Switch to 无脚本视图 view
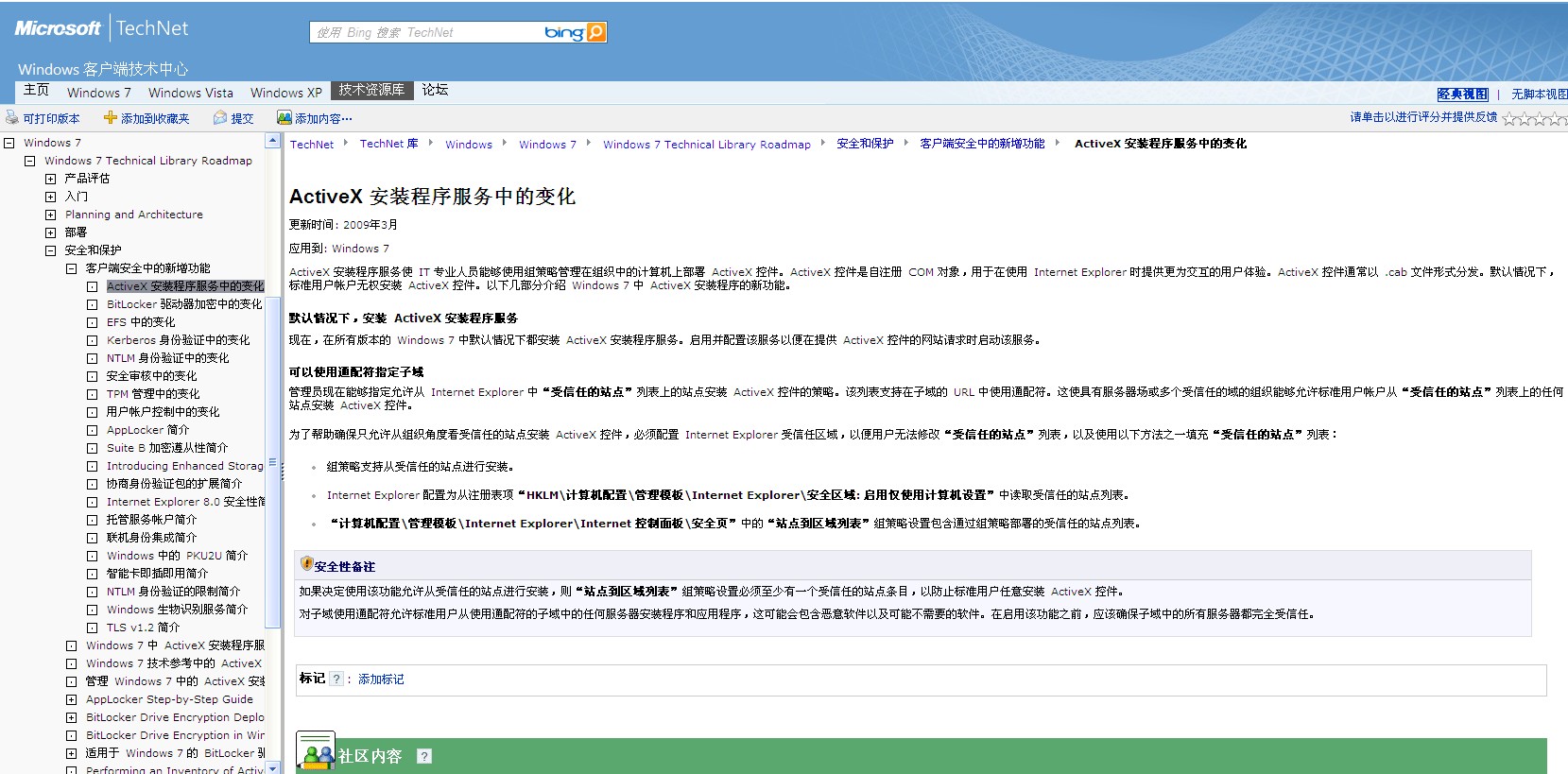 pyautogui.click(x=1539, y=95)
